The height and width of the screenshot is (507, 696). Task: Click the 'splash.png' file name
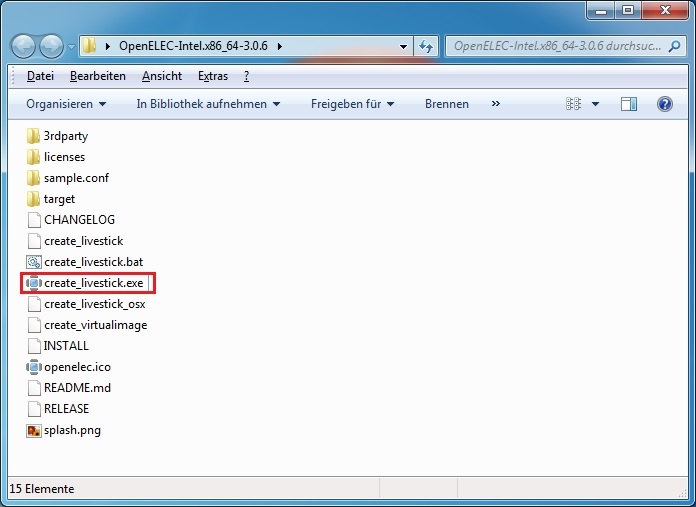tap(72, 430)
